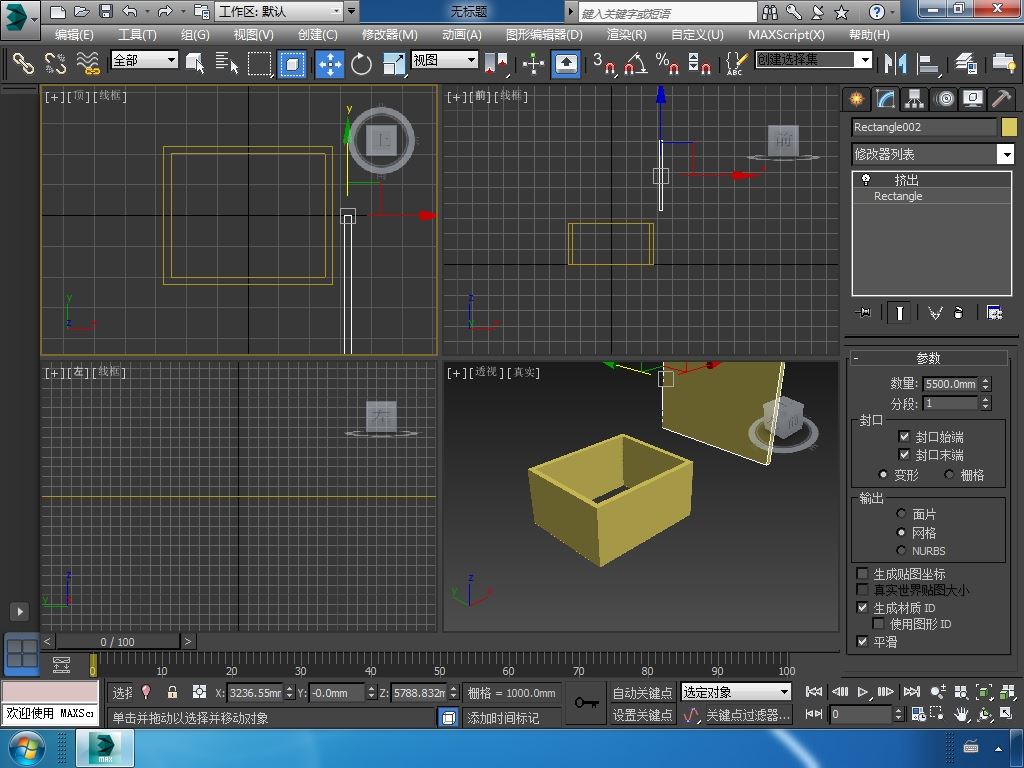Open the 全部 selection filter dropdown
Viewport: 1024px width, 768px height.
(144, 60)
